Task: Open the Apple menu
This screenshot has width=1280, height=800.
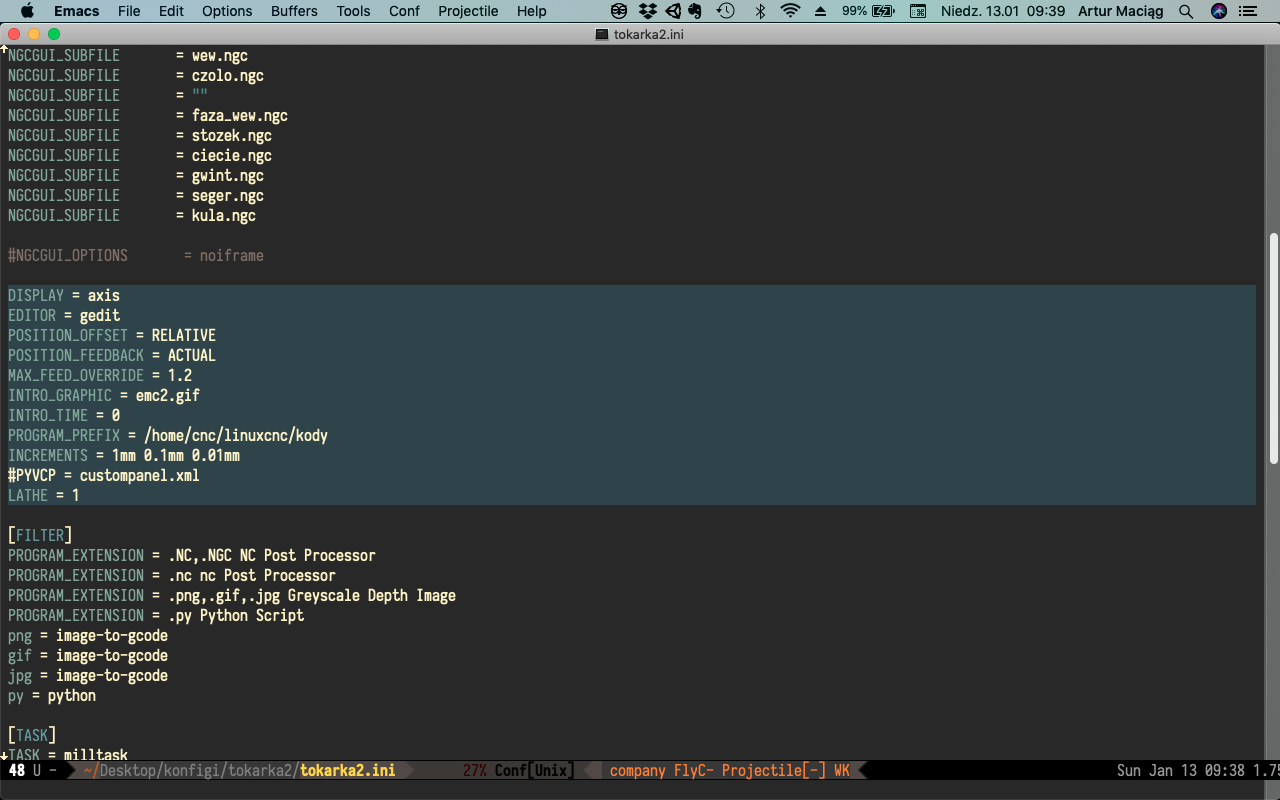Action: [x=27, y=11]
